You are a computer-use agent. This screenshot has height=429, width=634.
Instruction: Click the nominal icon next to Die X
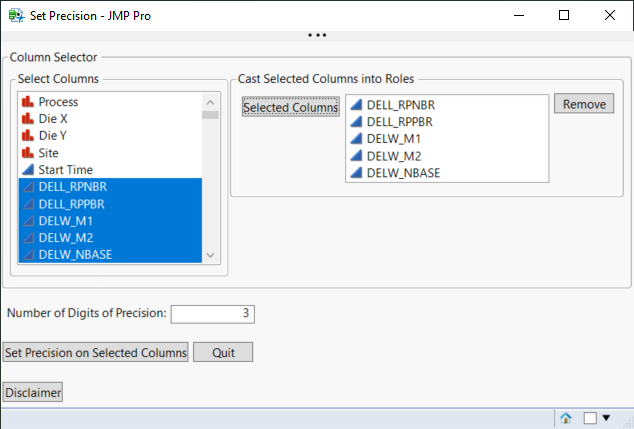click(x=27, y=119)
